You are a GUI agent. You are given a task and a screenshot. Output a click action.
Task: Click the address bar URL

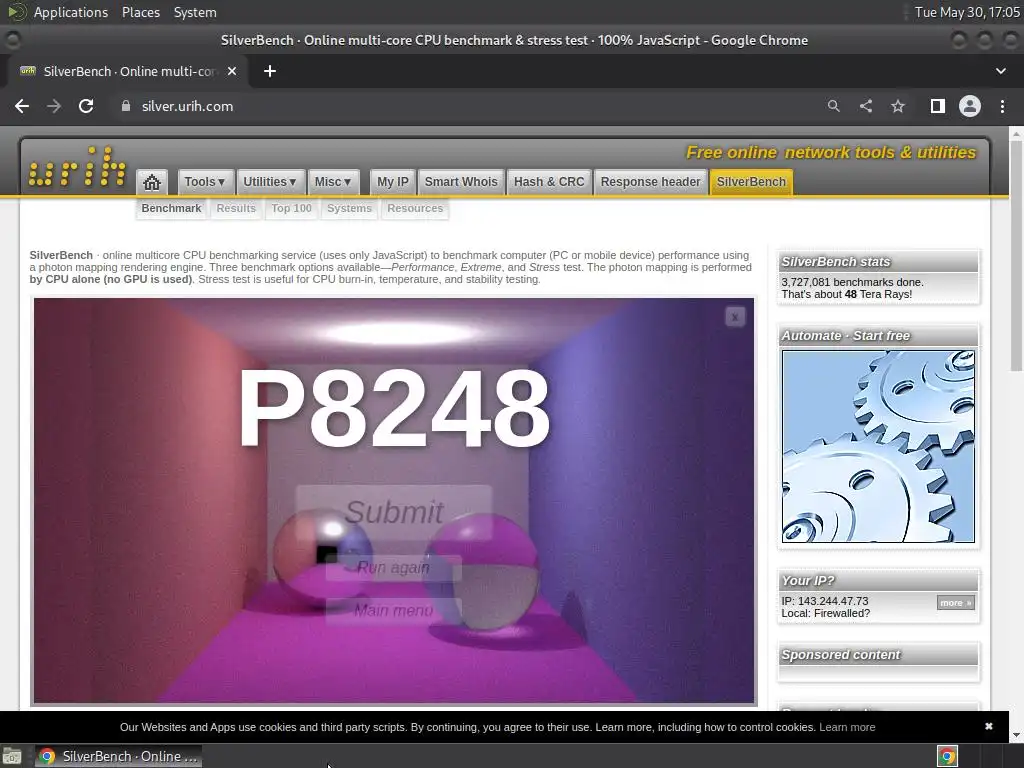click(x=187, y=106)
